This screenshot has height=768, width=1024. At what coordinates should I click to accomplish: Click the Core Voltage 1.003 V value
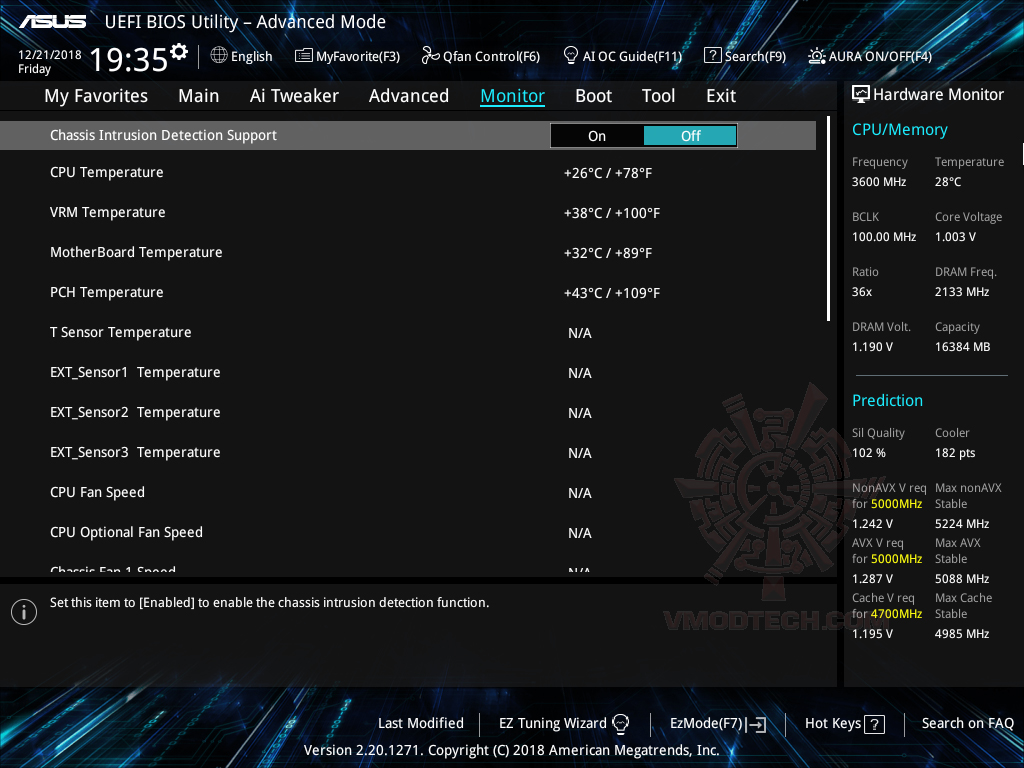coord(955,236)
